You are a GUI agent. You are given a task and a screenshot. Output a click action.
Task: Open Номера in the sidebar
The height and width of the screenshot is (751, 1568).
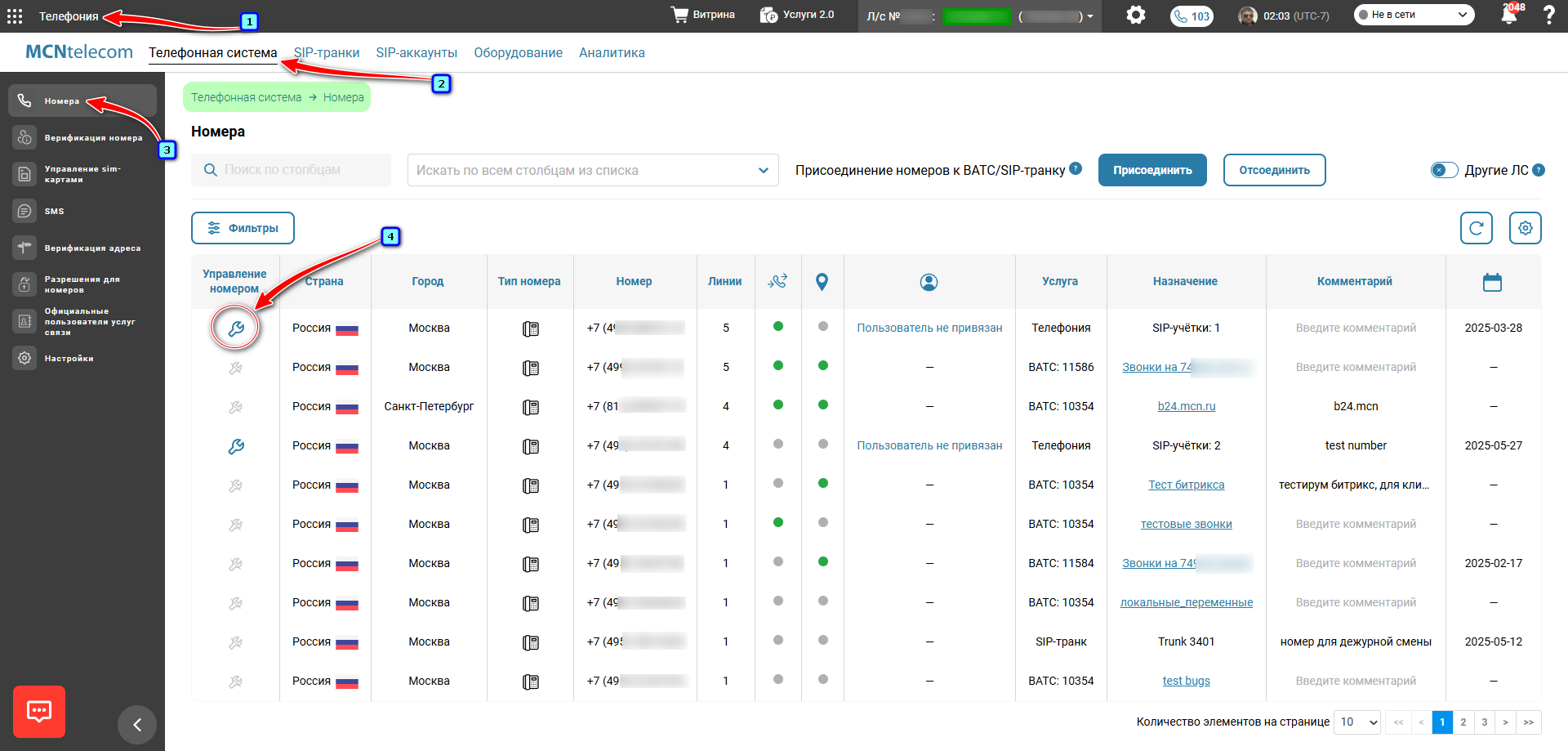click(x=82, y=101)
